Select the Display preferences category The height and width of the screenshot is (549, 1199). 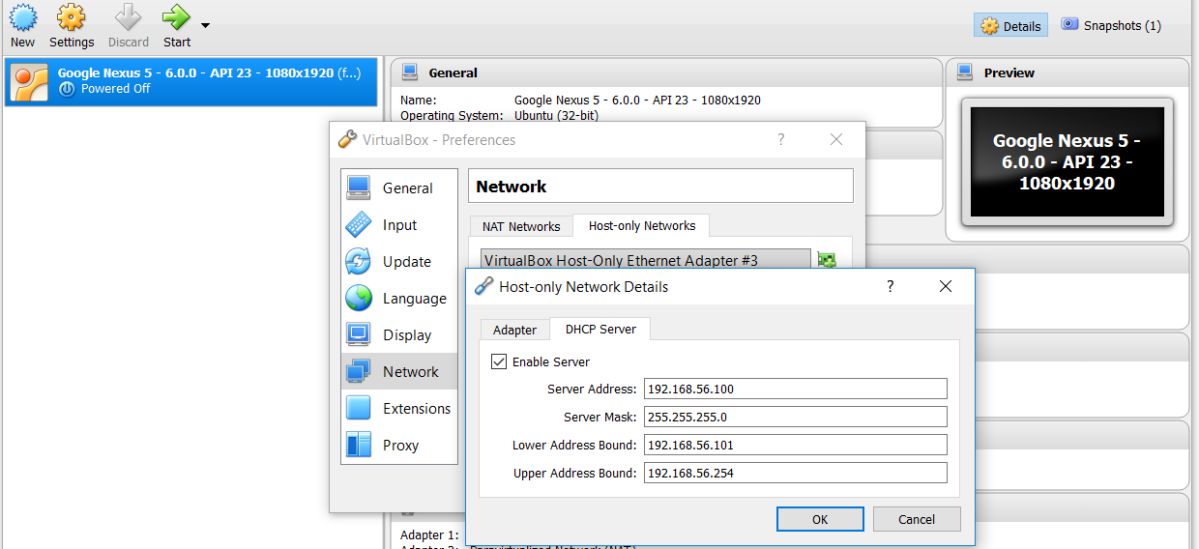click(x=399, y=335)
